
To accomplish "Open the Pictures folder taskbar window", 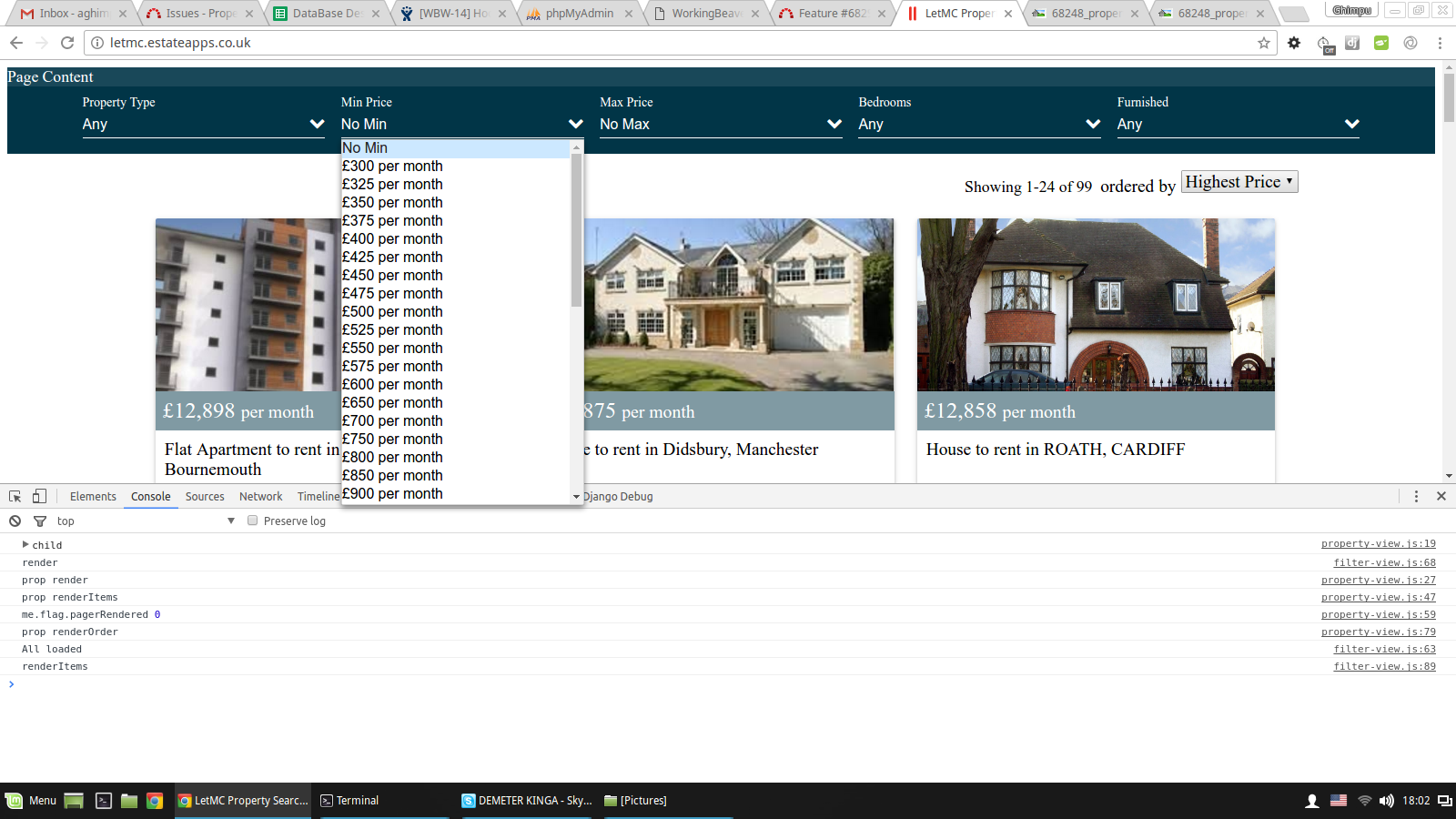I will tap(669, 801).
